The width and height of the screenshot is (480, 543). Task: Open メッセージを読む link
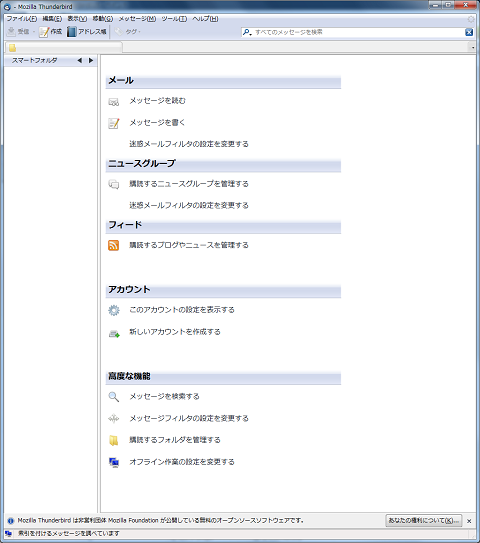tap(158, 100)
